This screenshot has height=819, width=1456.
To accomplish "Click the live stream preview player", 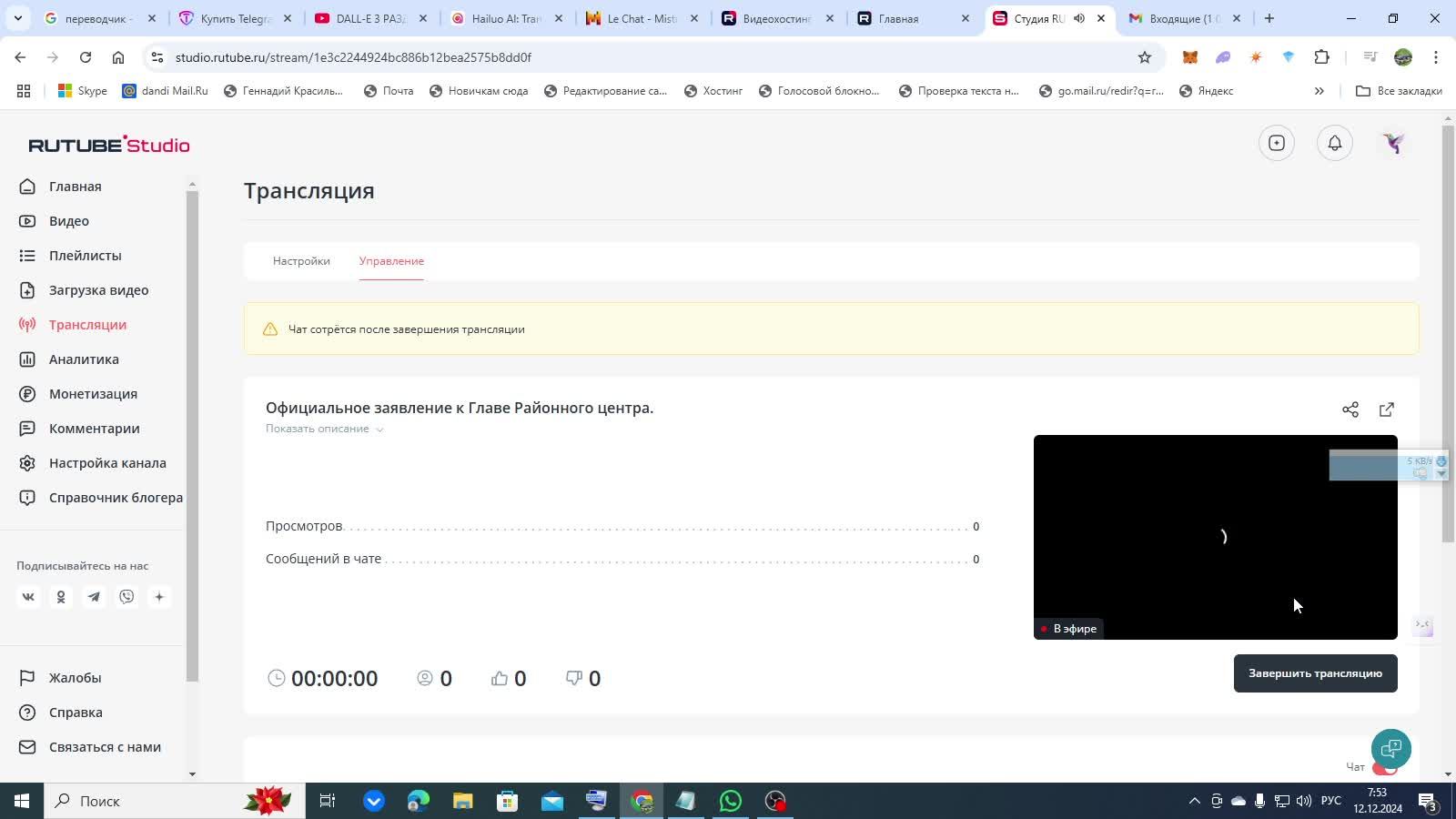I will tap(1216, 537).
